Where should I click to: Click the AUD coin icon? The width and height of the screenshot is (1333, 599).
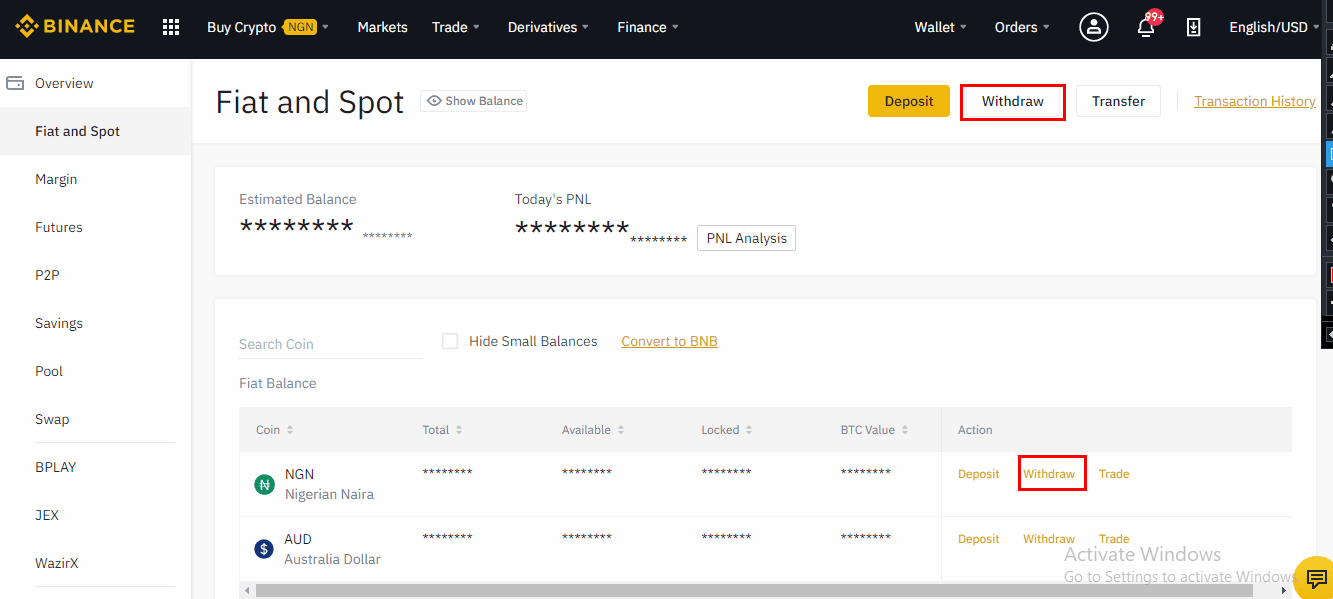264,548
